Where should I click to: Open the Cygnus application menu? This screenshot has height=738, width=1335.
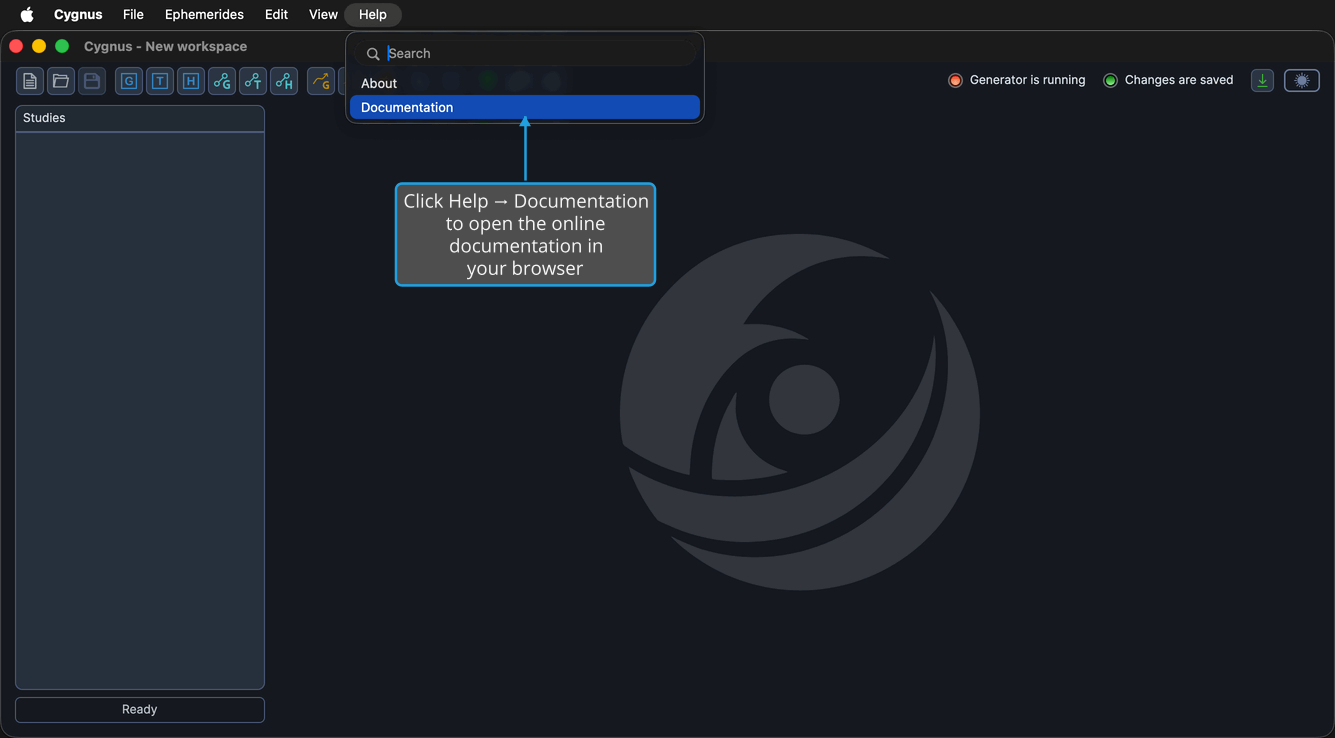[78, 14]
